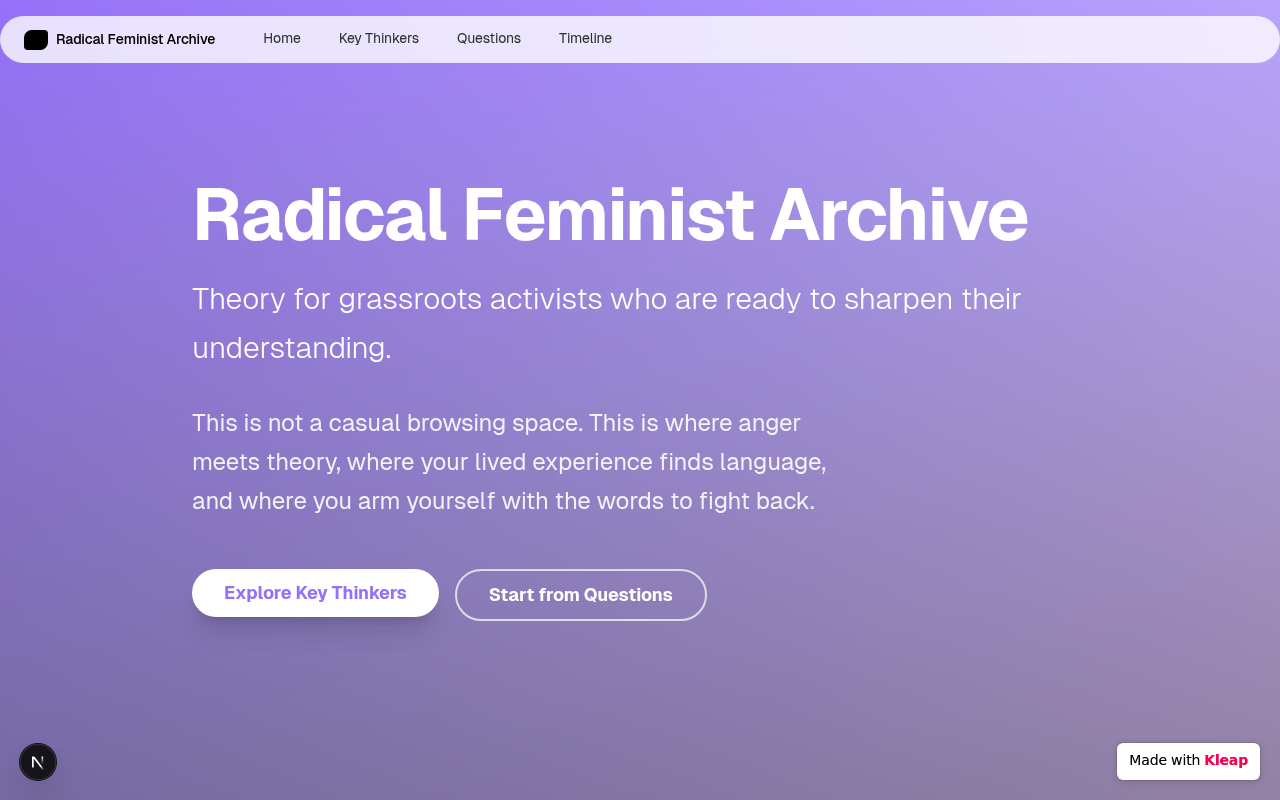Click the Start from Questions button
Screen dimensions: 1280x800
[580, 595]
